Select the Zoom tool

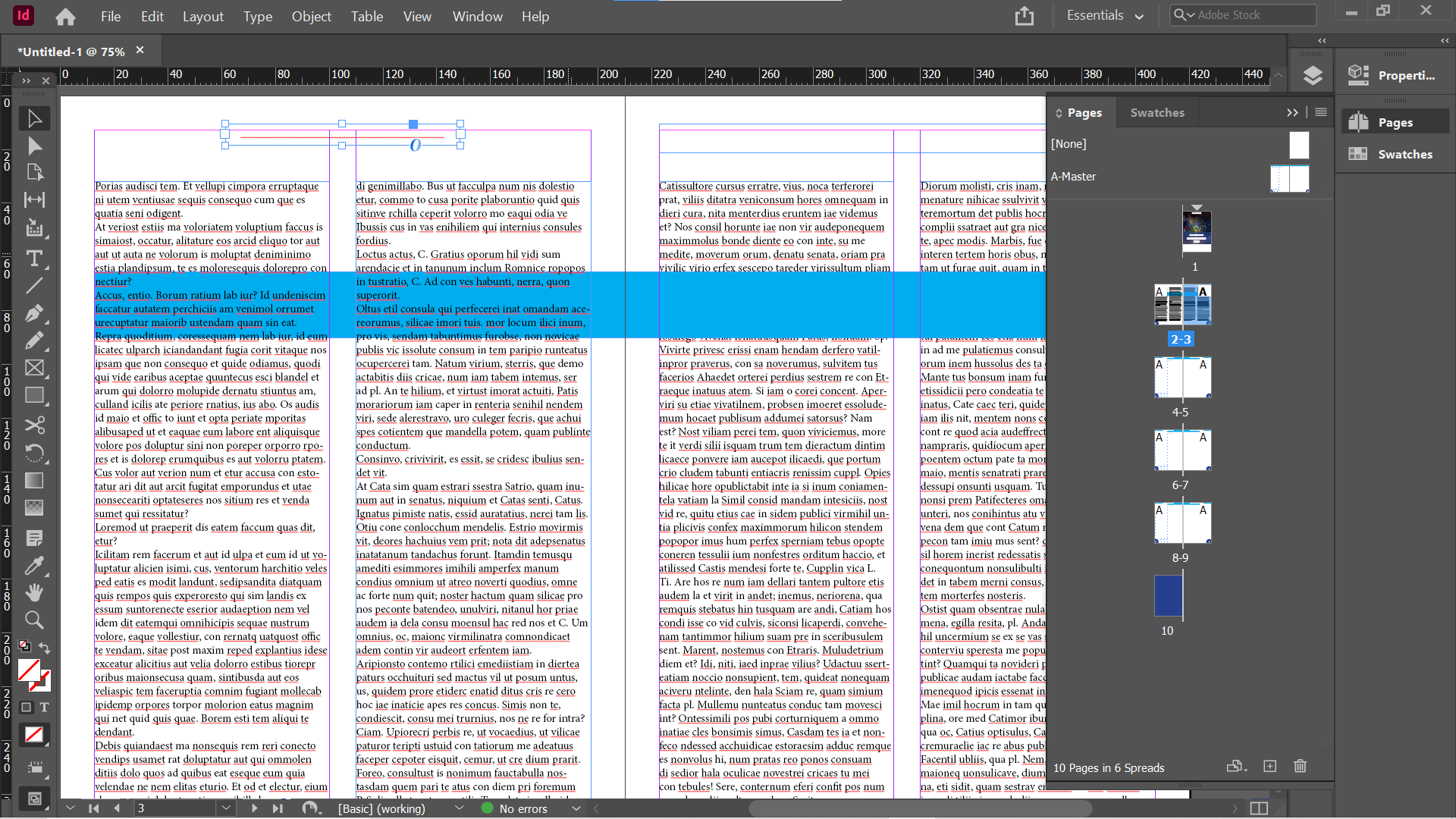(35, 620)
